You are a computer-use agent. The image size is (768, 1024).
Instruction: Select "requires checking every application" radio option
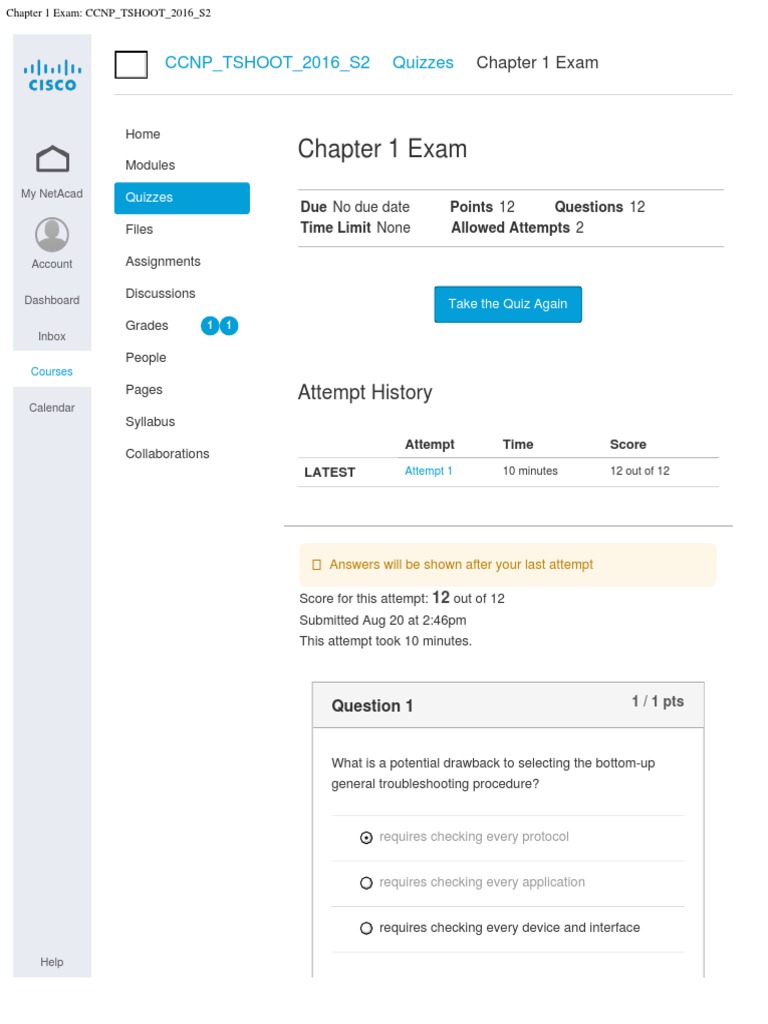pos(366,883)
